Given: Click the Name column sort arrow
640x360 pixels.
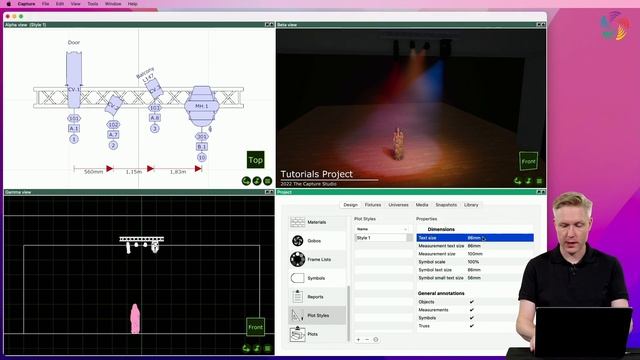Looking at the screenshot, I should [405, 229].
